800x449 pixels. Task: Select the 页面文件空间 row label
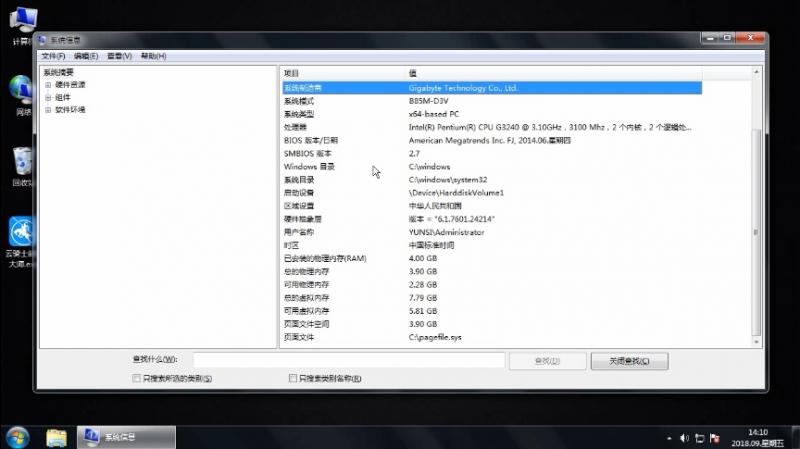[306, 324]
